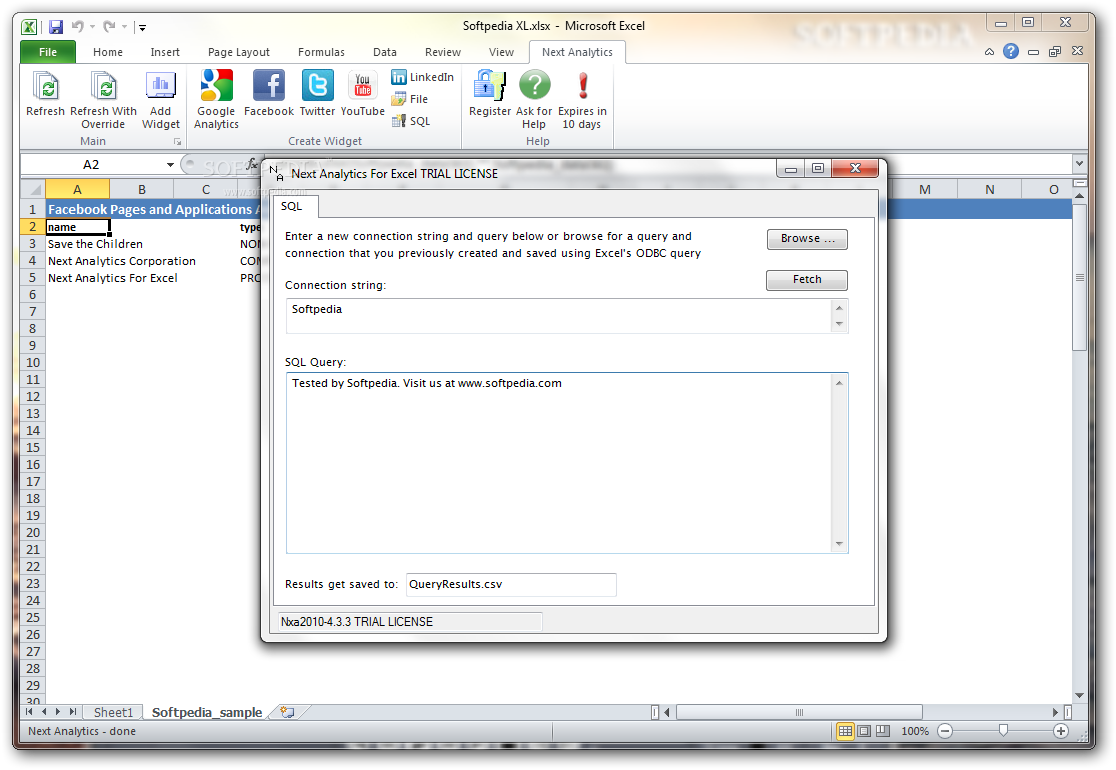The width and height of the screenshot is (1116, 770).
Task: Switch to Sheet1 worksheet tab
Action: (x=113, y=712)
